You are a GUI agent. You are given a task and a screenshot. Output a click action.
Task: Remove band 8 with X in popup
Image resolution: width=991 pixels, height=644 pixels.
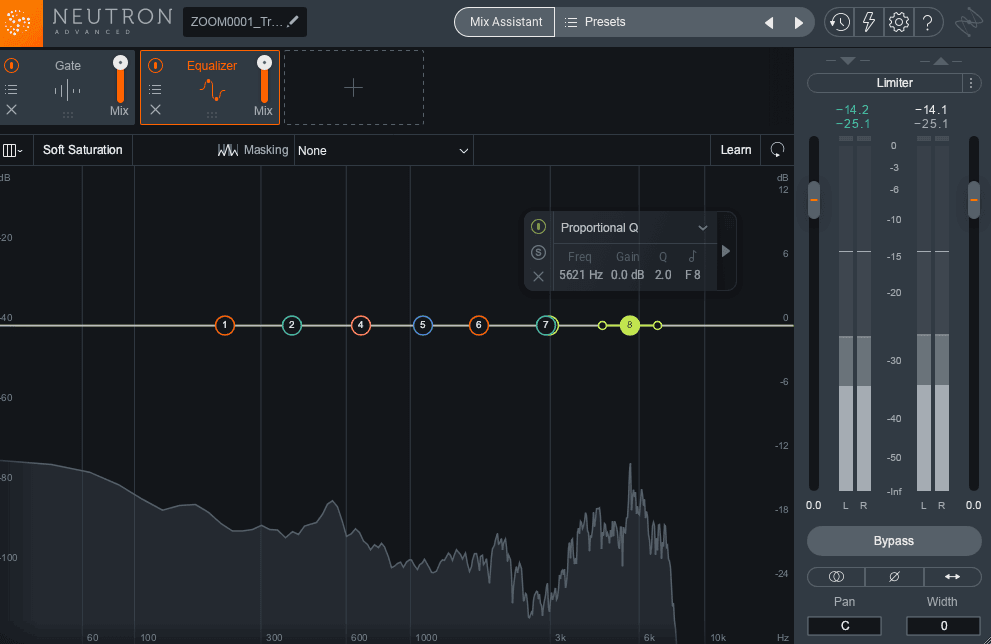[538, 276]
